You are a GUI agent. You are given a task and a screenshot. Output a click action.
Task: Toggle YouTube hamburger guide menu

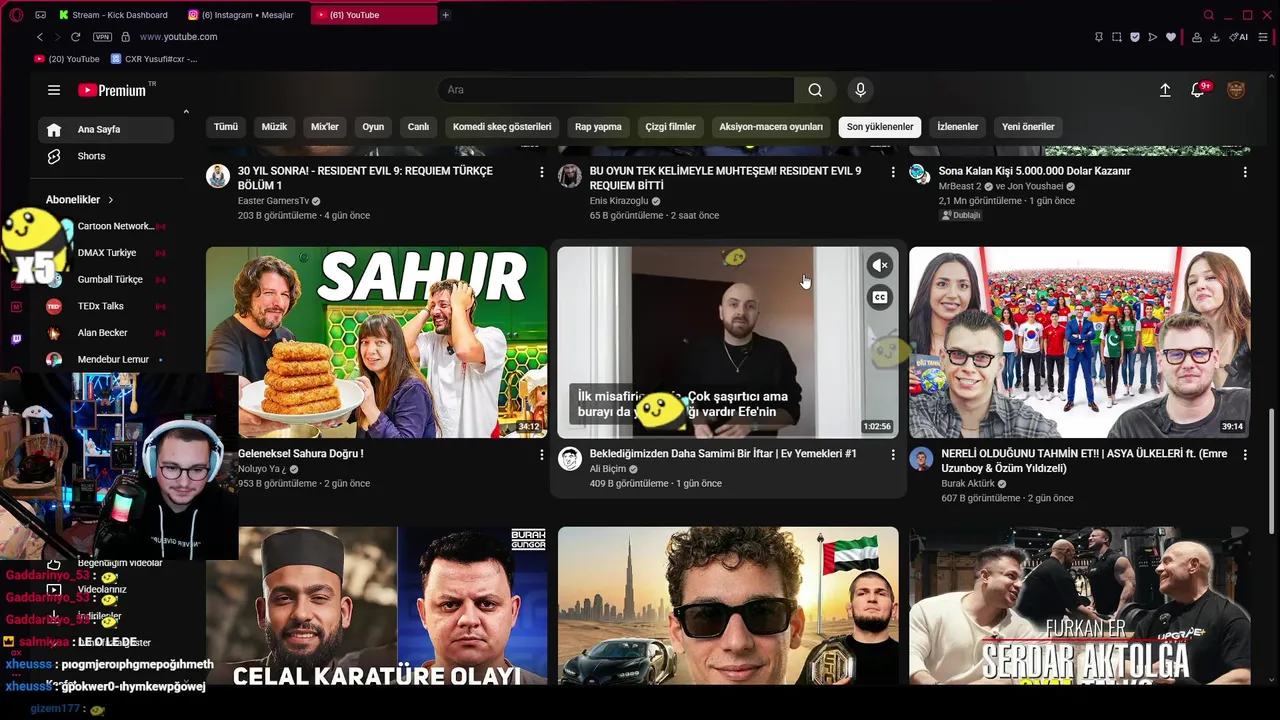tap(54, 90)
